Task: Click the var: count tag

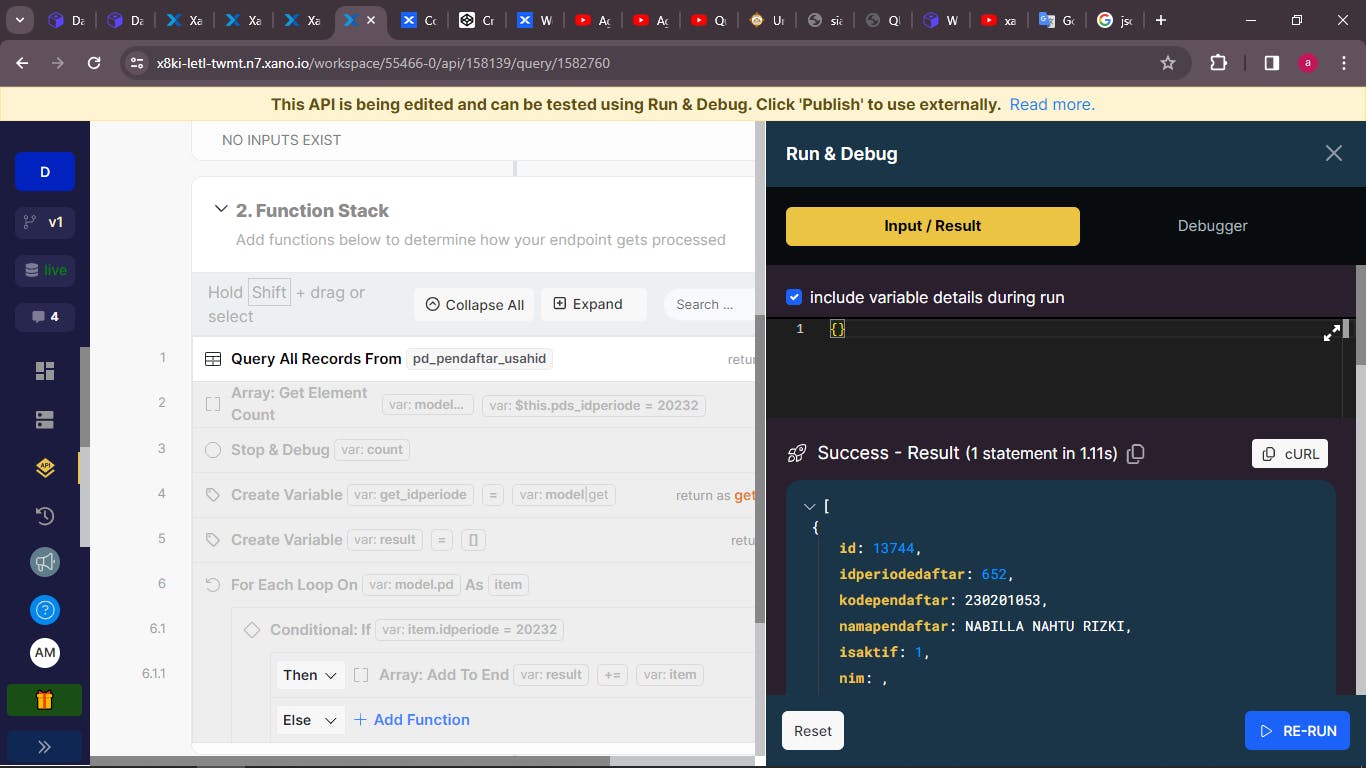Action: [372, 450]
